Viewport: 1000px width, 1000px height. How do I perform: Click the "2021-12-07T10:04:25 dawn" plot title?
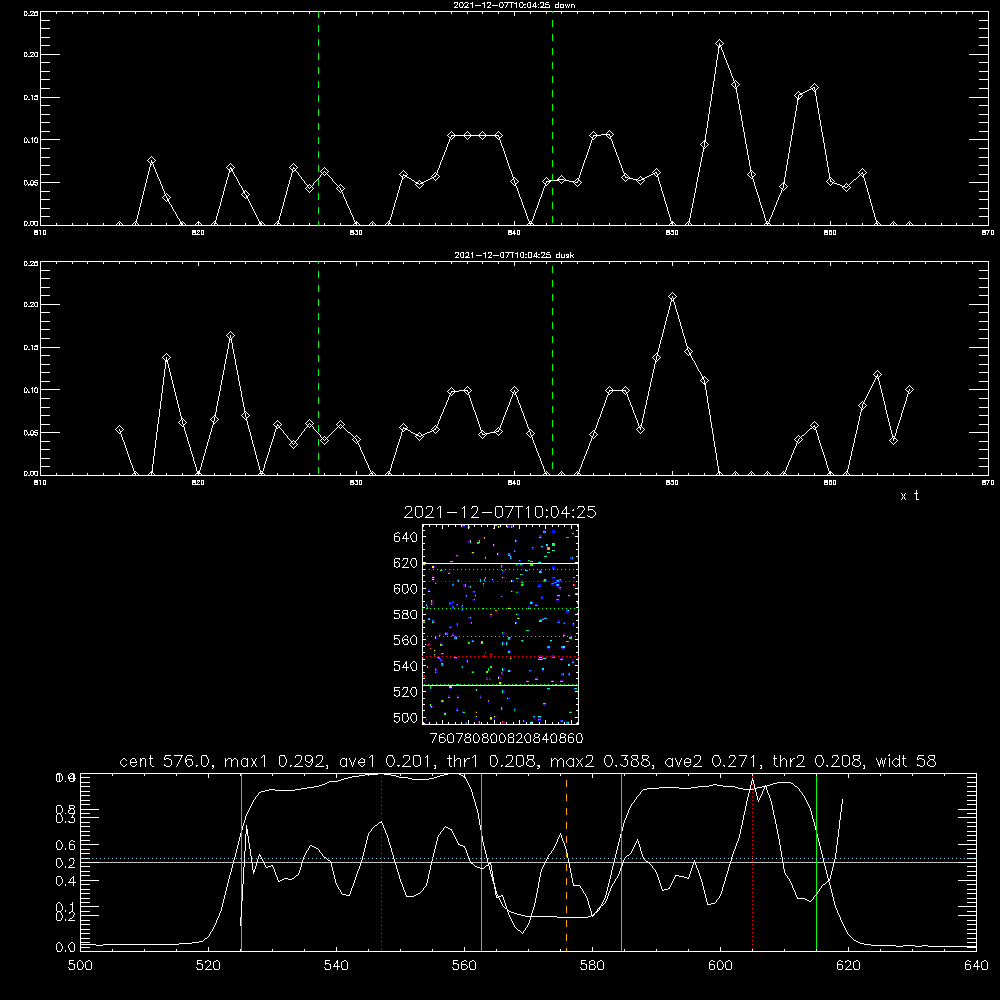514,5
